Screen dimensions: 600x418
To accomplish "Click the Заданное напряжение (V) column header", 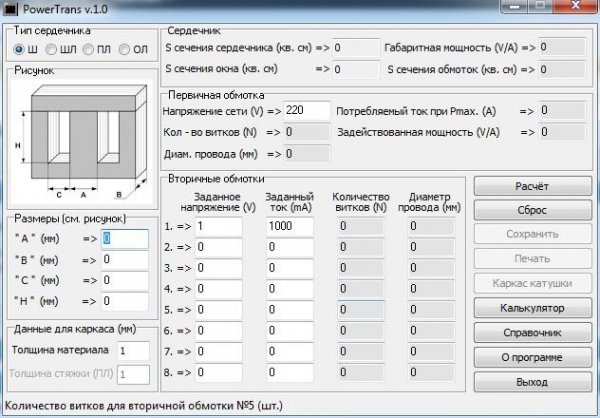I will (x=218, y=202).
